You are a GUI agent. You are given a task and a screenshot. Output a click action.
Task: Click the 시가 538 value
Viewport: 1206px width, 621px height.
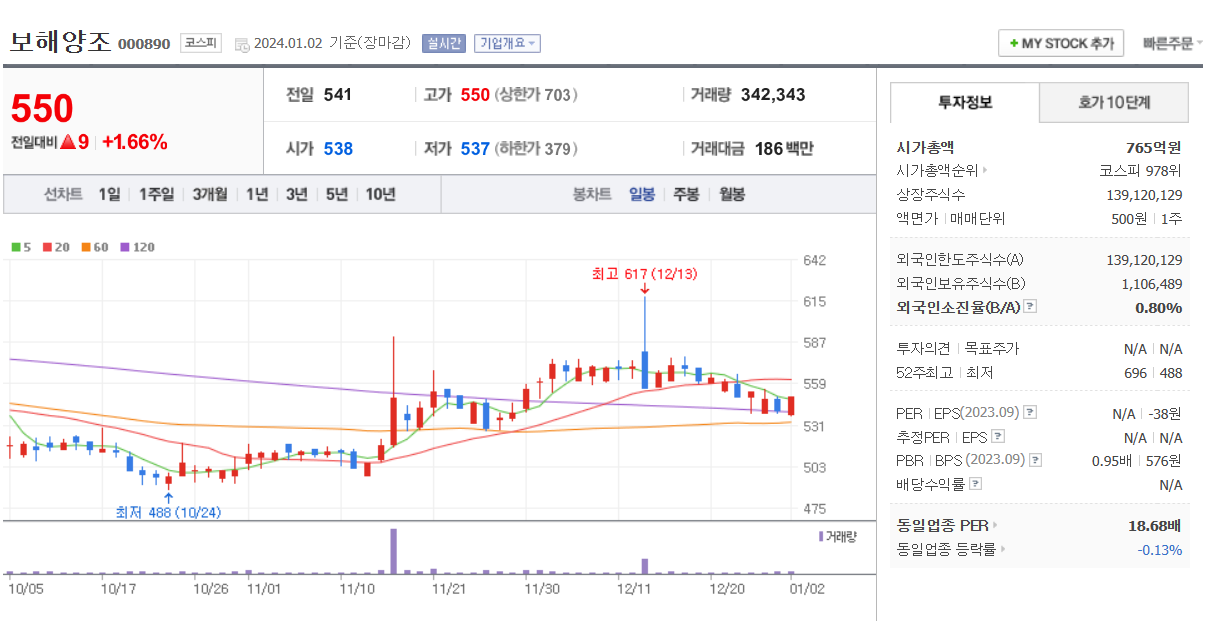[338, 149]
